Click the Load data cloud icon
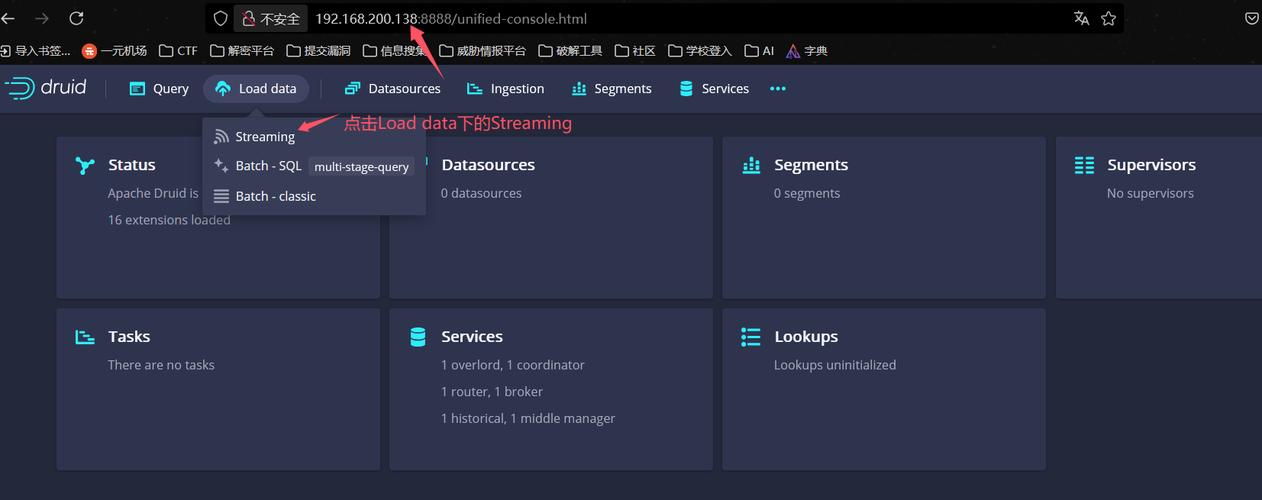Screen dimensions: 1262x500 (222, 88)
